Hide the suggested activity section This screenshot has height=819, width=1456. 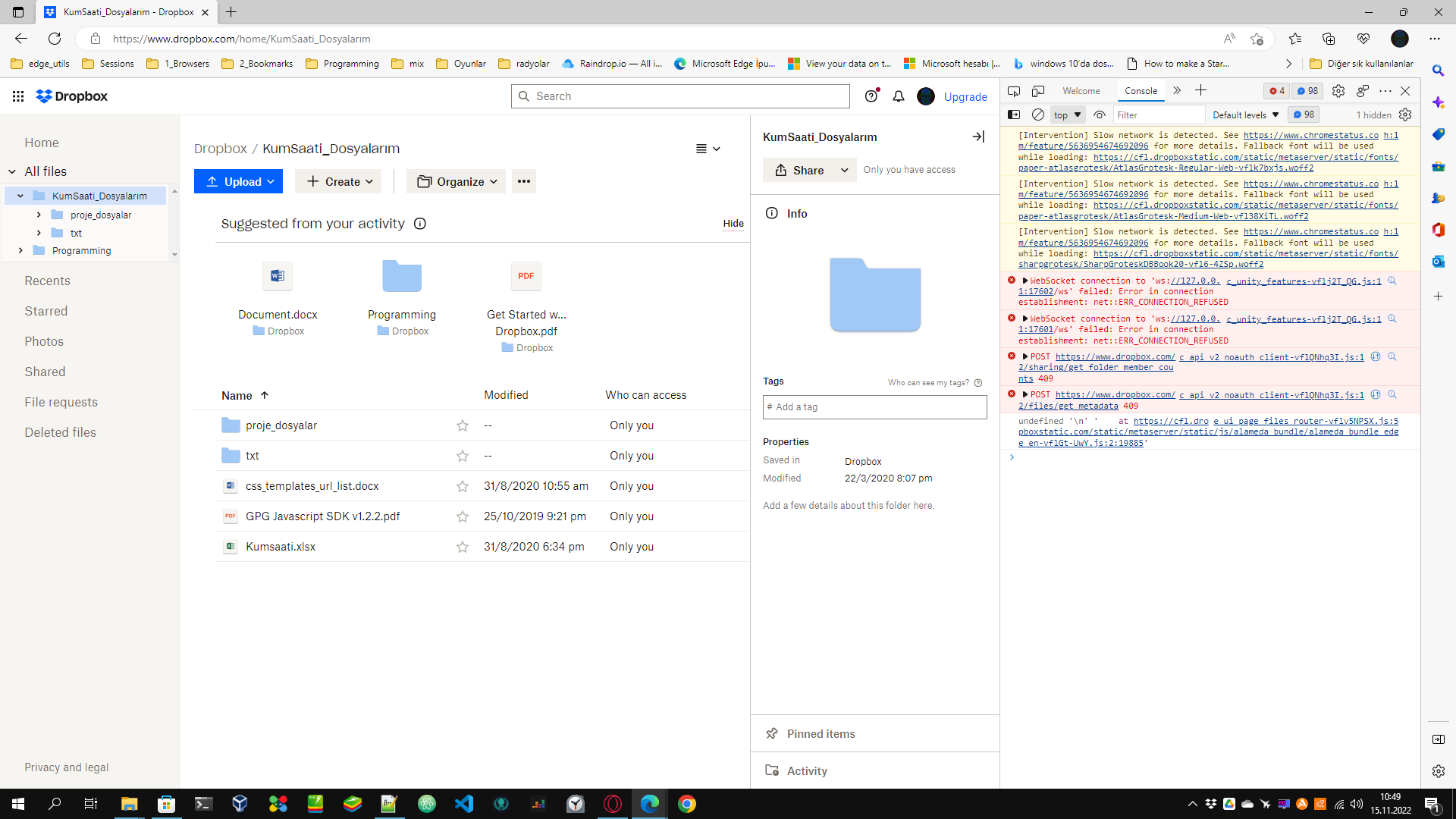733,224
